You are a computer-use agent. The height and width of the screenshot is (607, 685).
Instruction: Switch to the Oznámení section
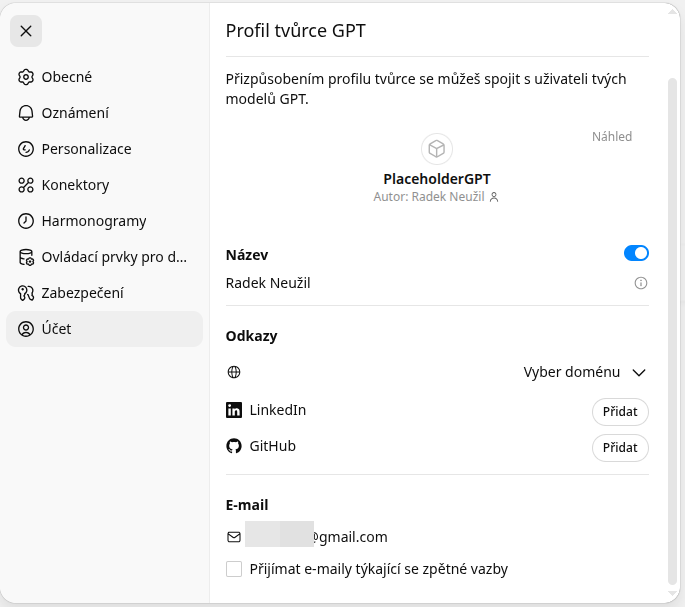click(75, 113)
